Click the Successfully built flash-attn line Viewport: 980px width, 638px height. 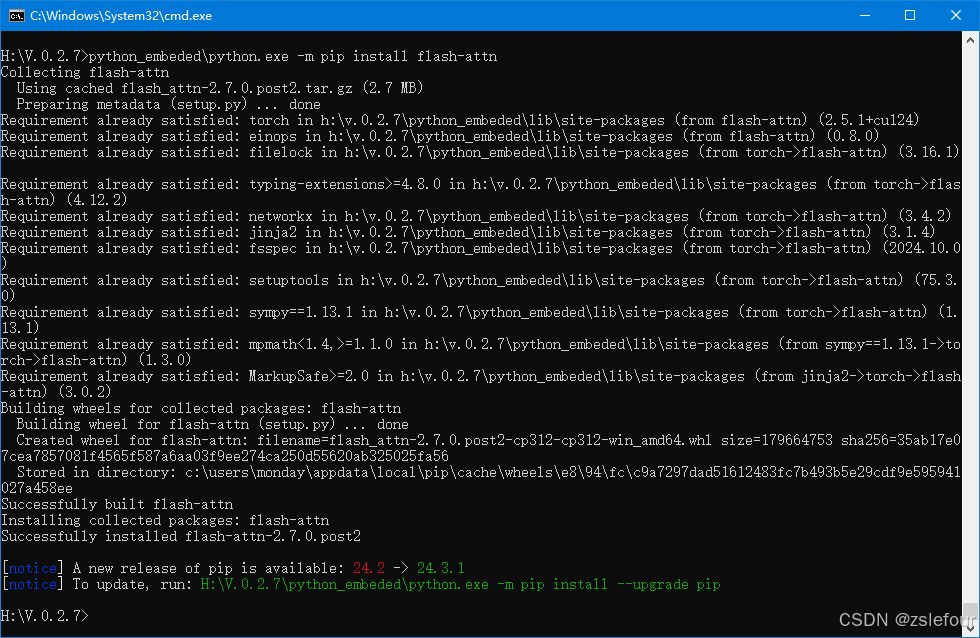tap(118, 504)
